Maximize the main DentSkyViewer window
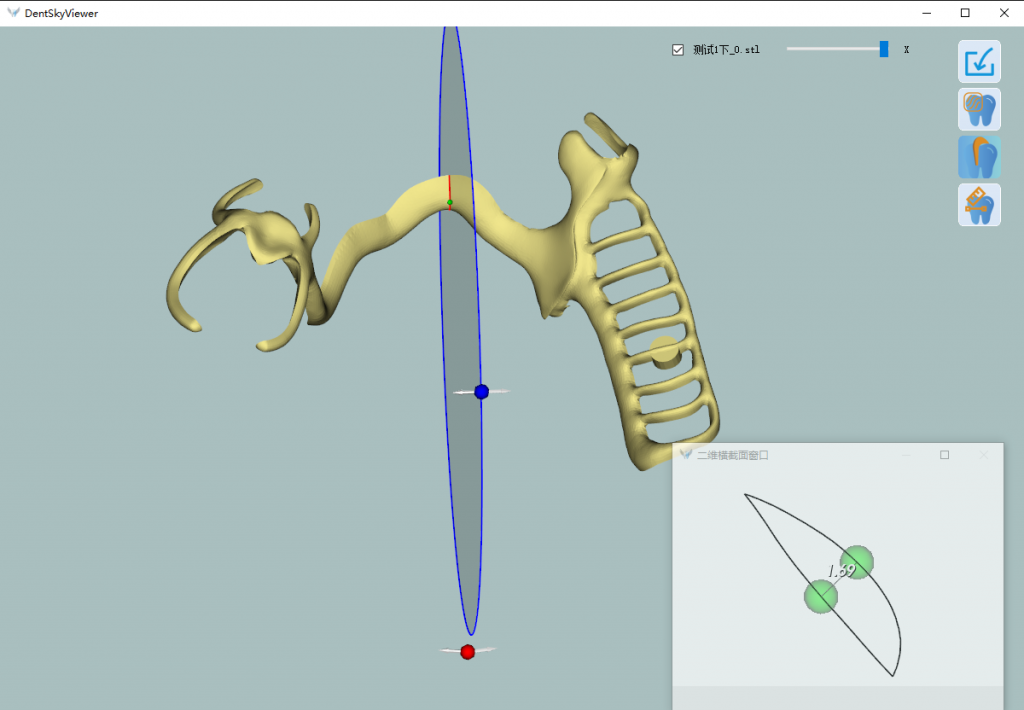 click(965, 13)
